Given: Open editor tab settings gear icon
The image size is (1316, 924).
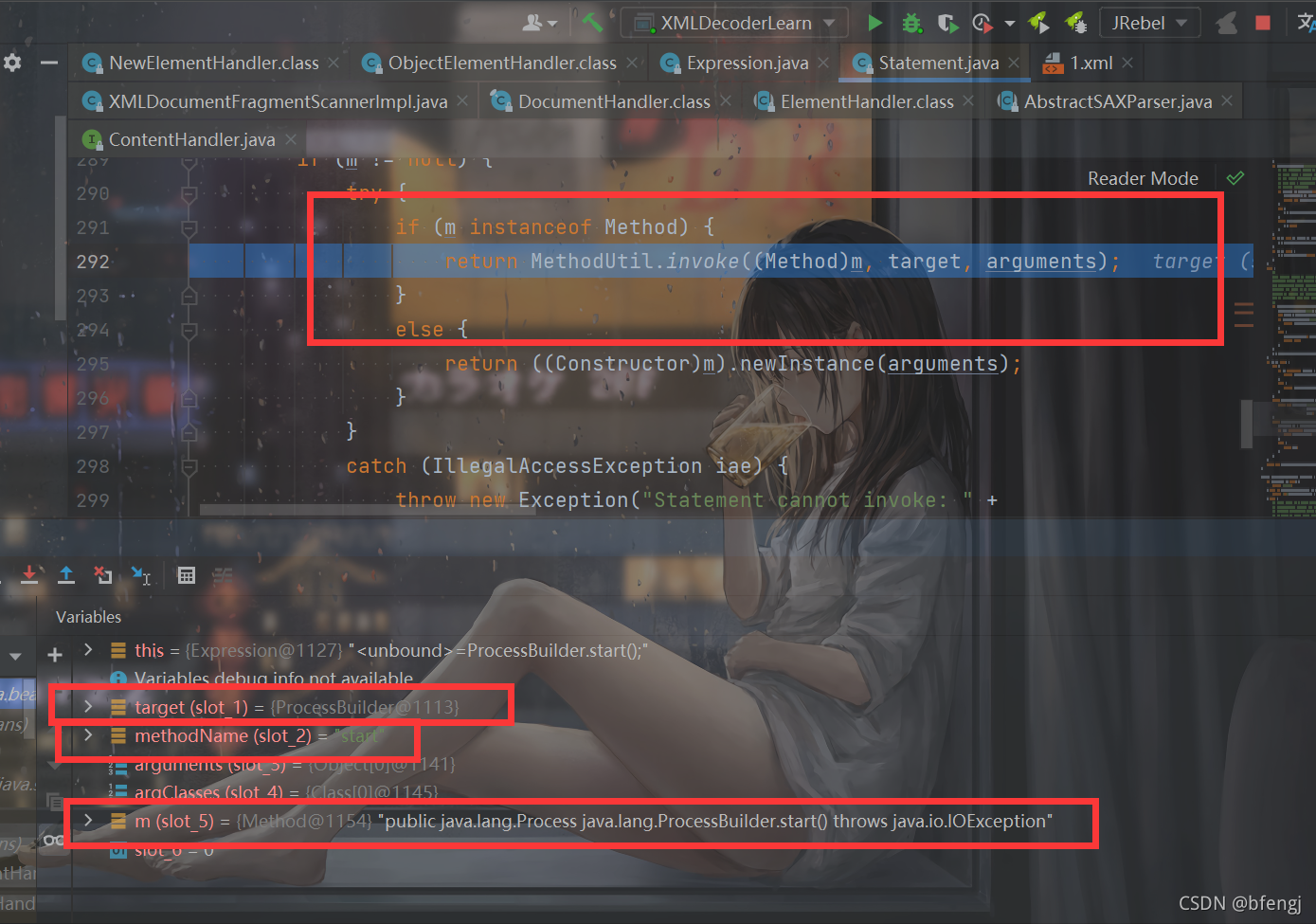Looking at the screenshot, I should [12, 63].
